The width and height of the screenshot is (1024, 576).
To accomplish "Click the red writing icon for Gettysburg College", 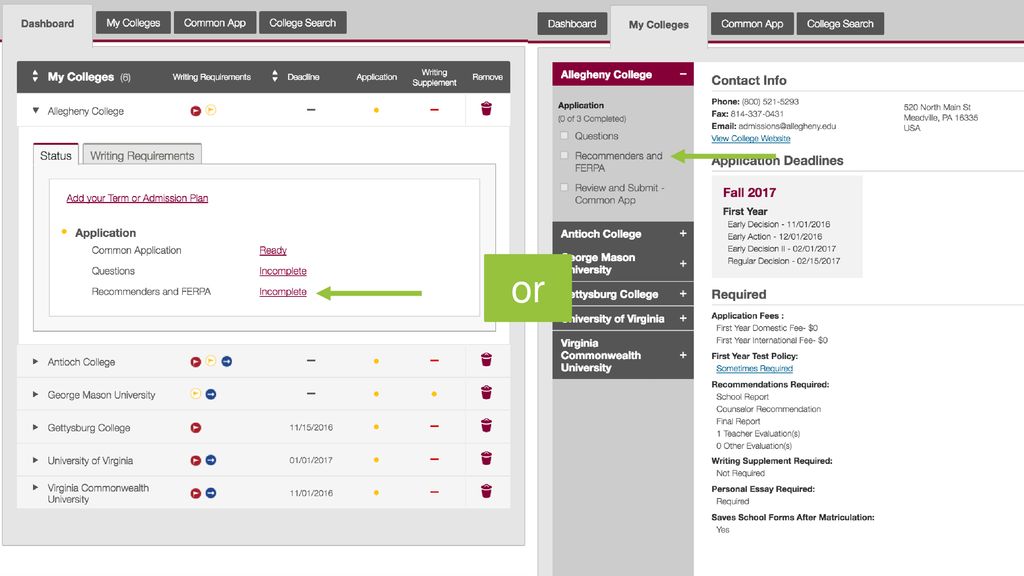I will coord(195,428).
